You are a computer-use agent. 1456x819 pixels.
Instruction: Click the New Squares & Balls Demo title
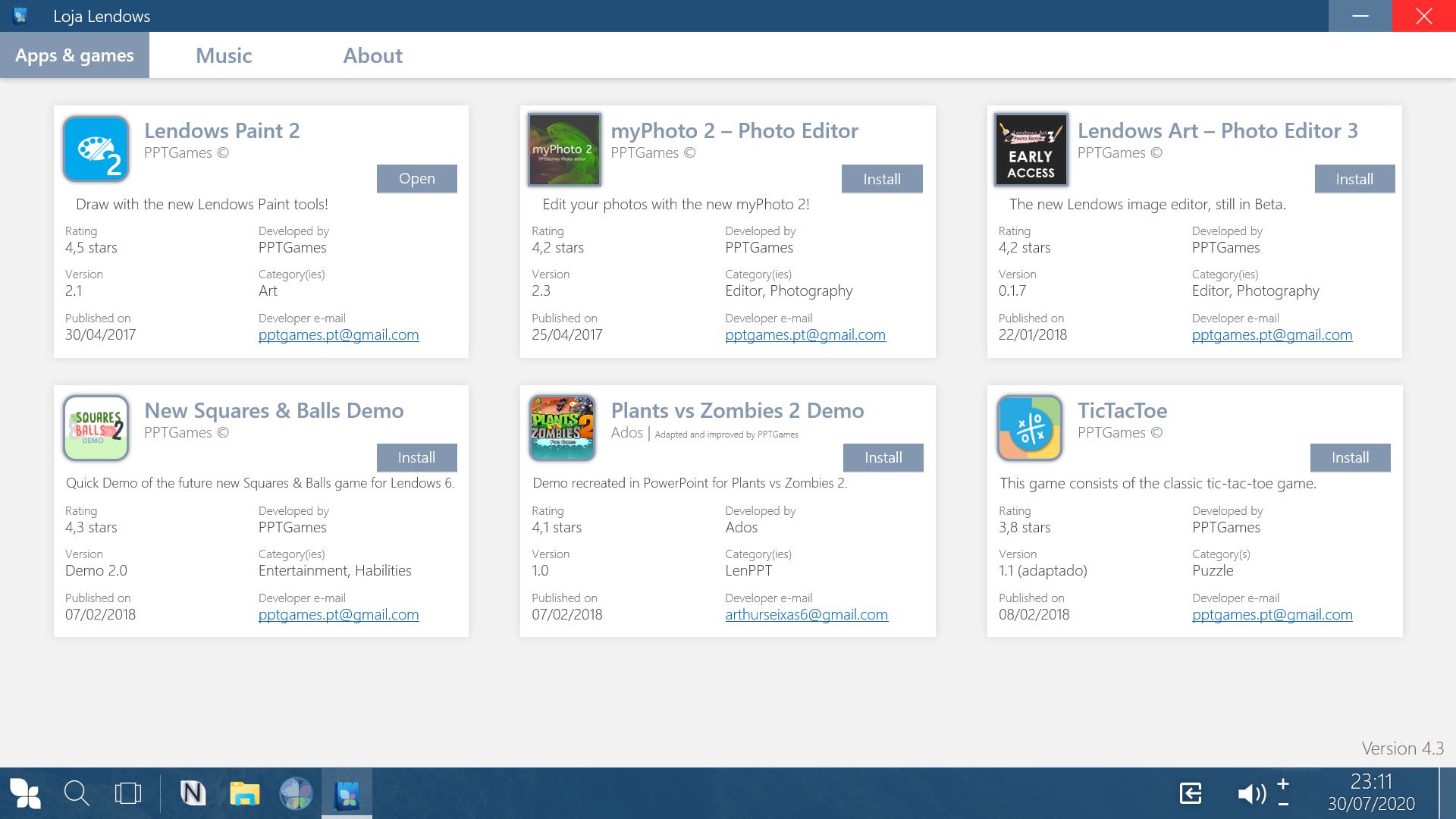coord(274,410)
